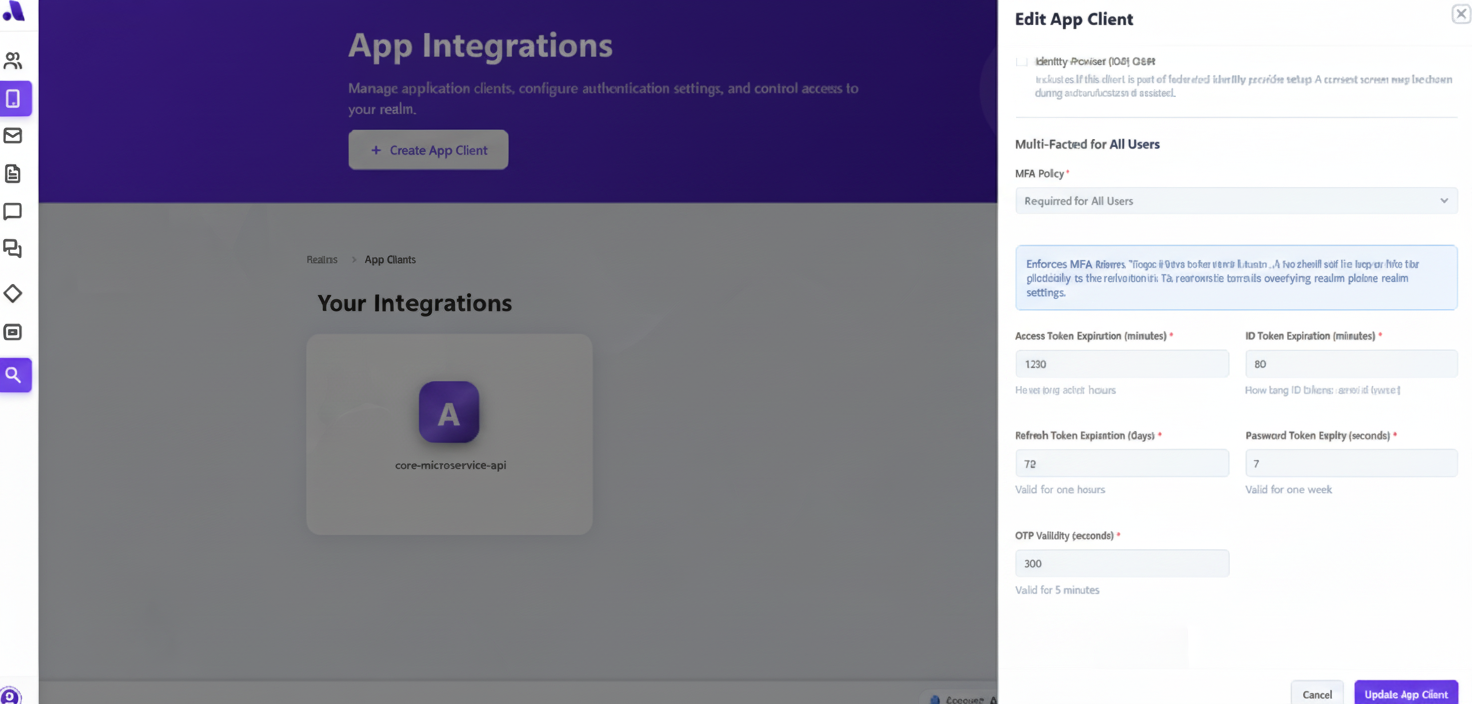Navigate to App Clients breadcrumb item

(x=389, y=259)
